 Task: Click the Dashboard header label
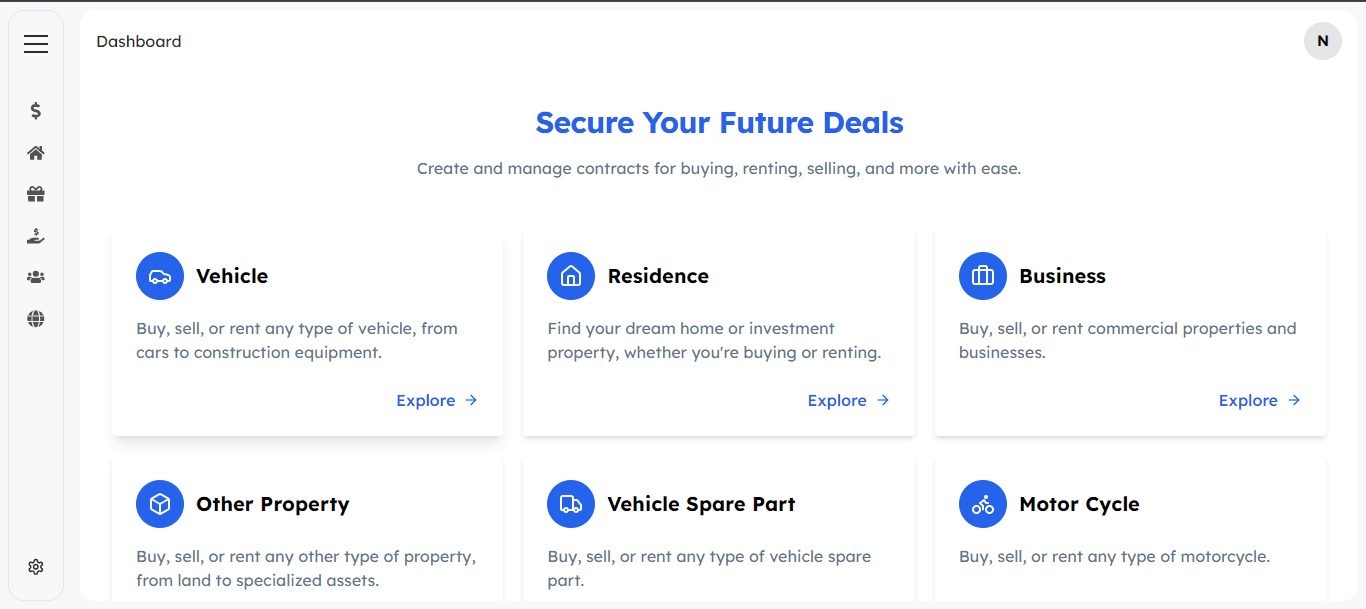(x=139, y=41)
